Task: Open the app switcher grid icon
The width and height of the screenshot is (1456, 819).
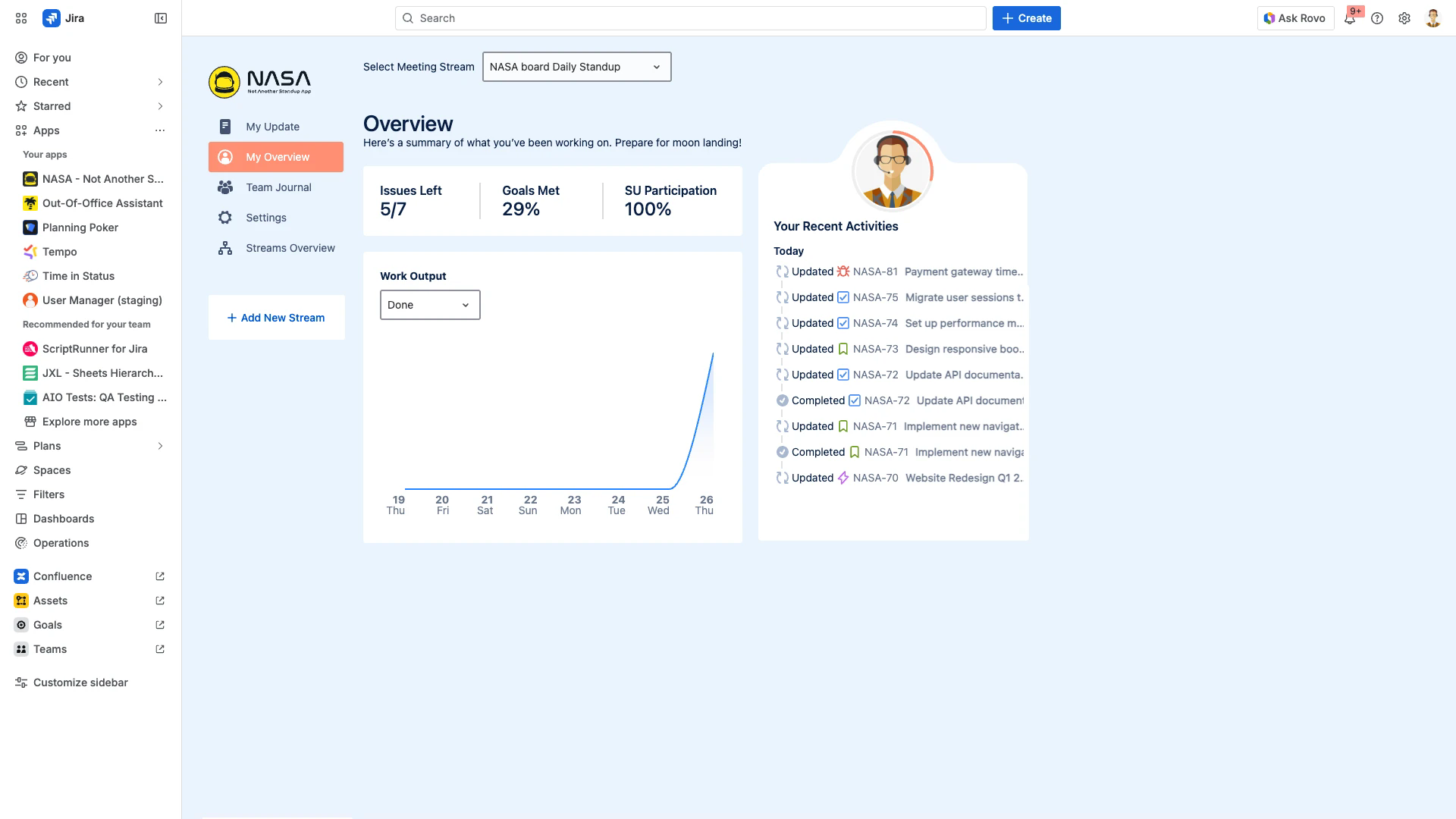Action: [x=21, y=18]
